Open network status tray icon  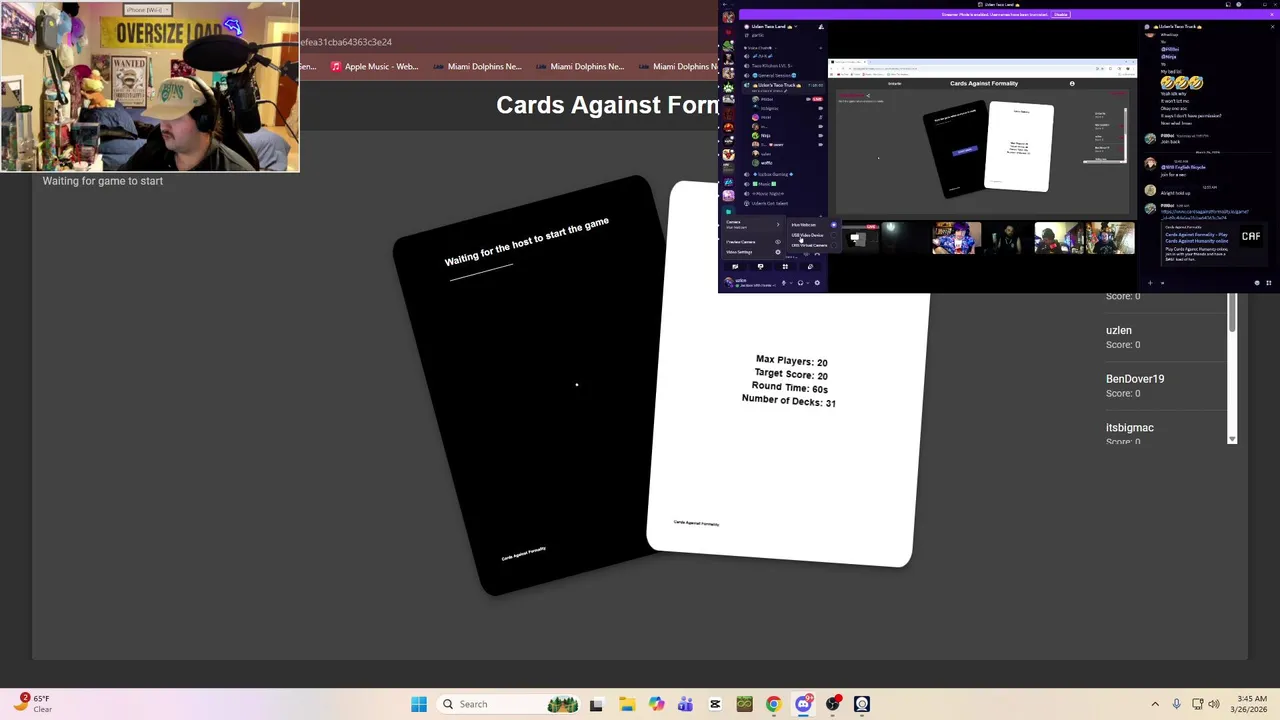pyautogui.click(x=1198, y=704)
